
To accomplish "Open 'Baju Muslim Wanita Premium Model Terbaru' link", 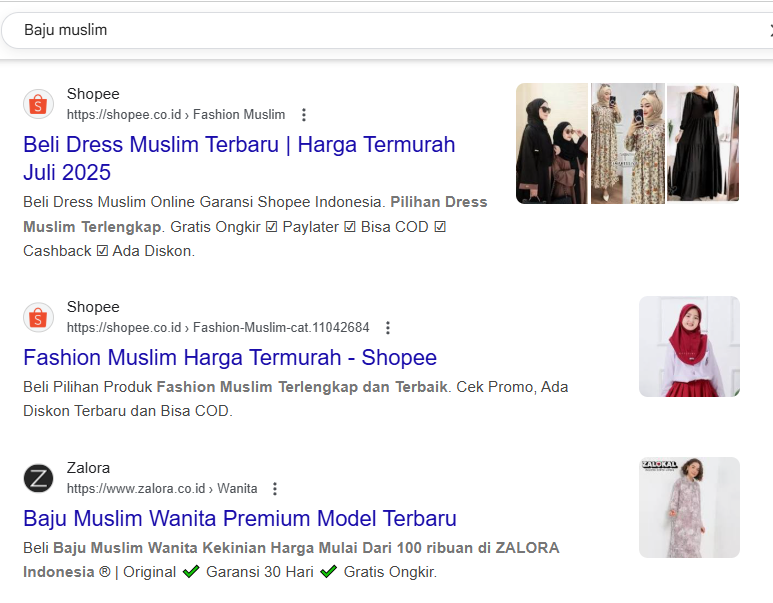I will tap(240, 519).
